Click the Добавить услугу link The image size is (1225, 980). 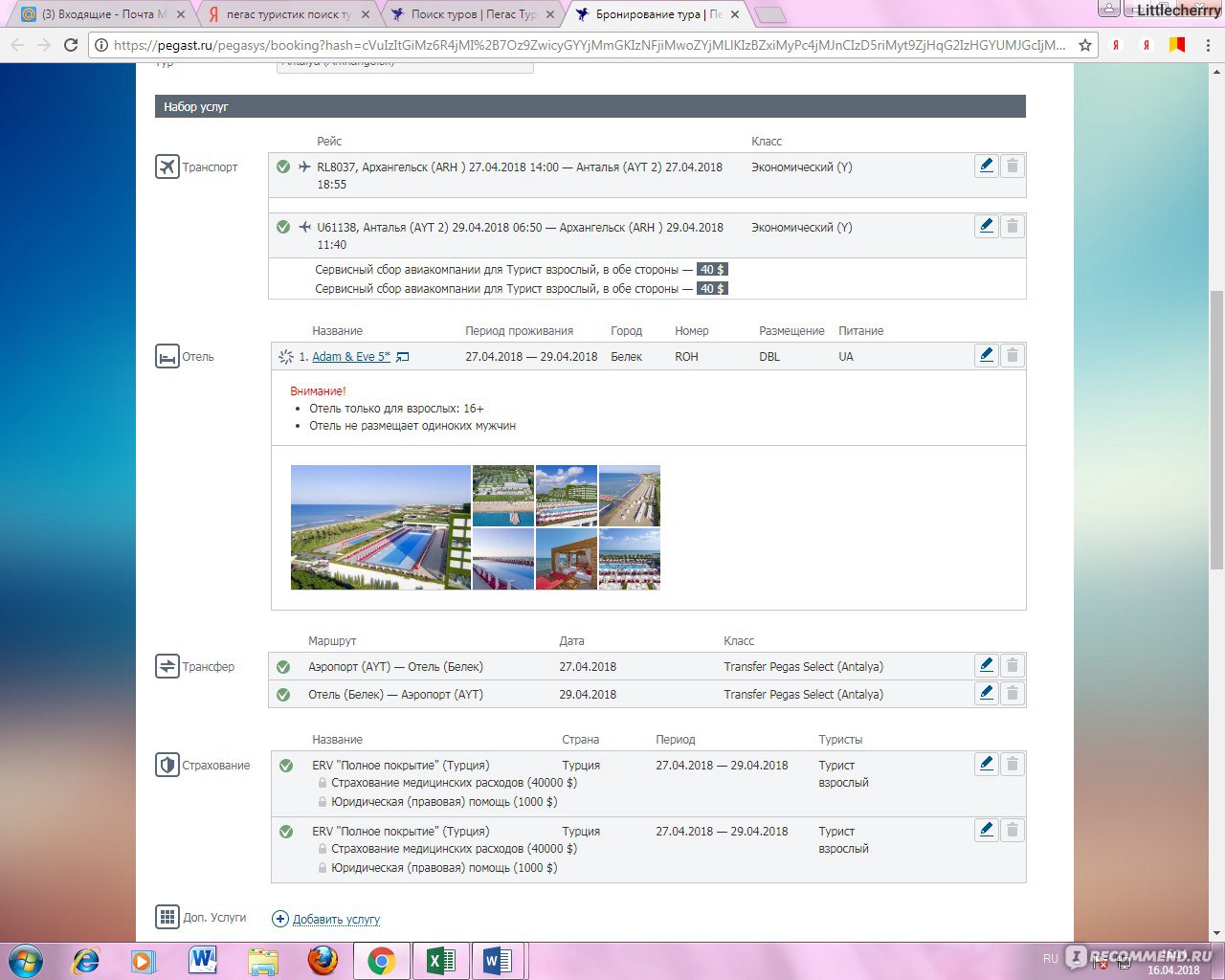coord(336,919)
